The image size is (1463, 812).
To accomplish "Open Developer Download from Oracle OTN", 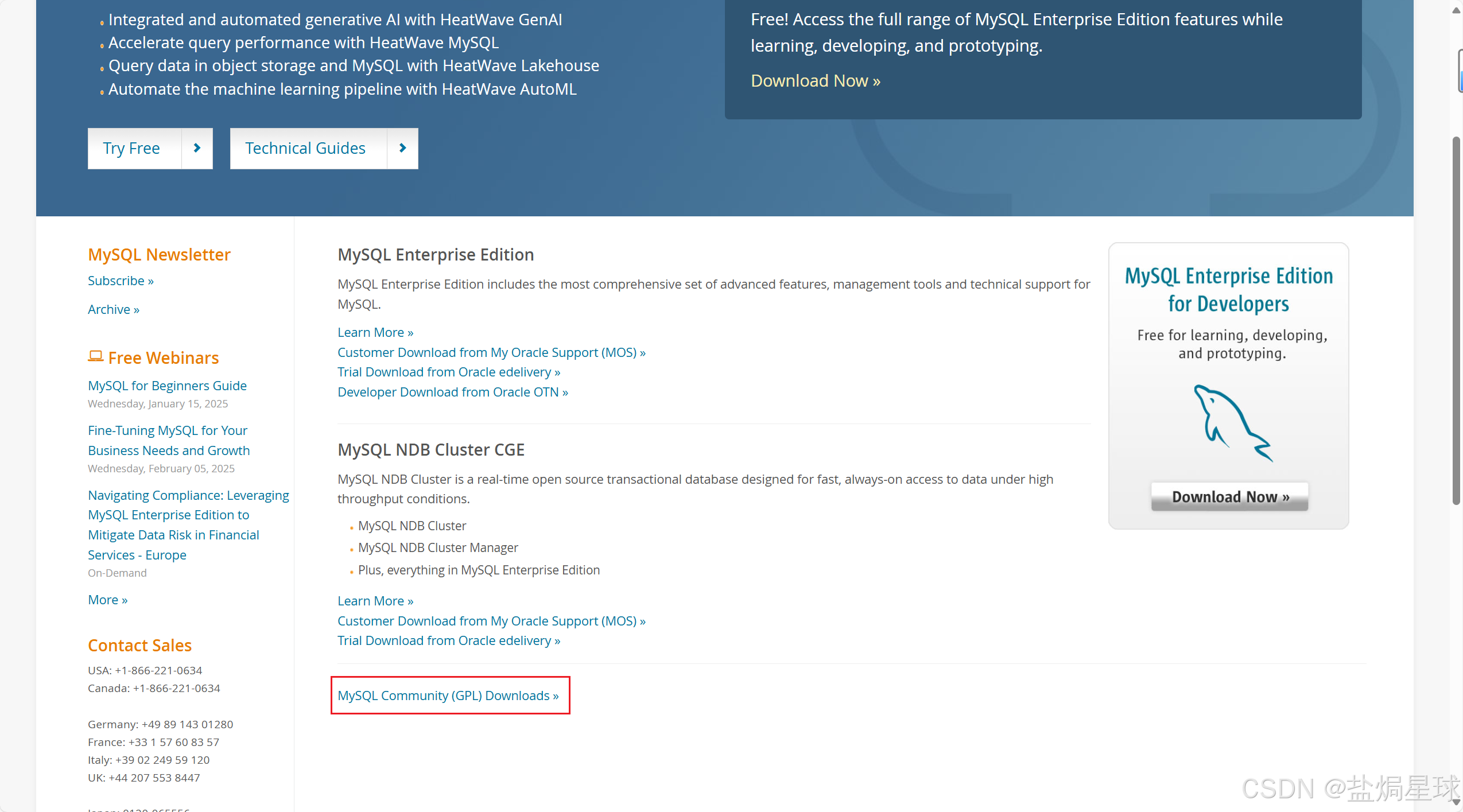I will [x=453, y=392].
